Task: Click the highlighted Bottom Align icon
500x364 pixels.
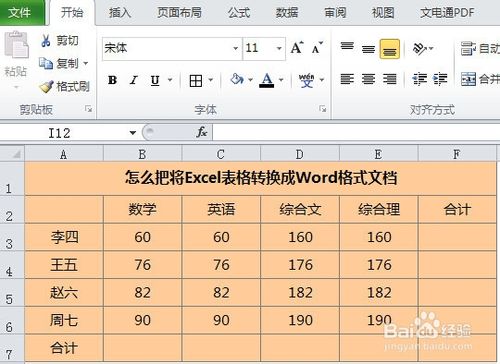Action: 390,49
